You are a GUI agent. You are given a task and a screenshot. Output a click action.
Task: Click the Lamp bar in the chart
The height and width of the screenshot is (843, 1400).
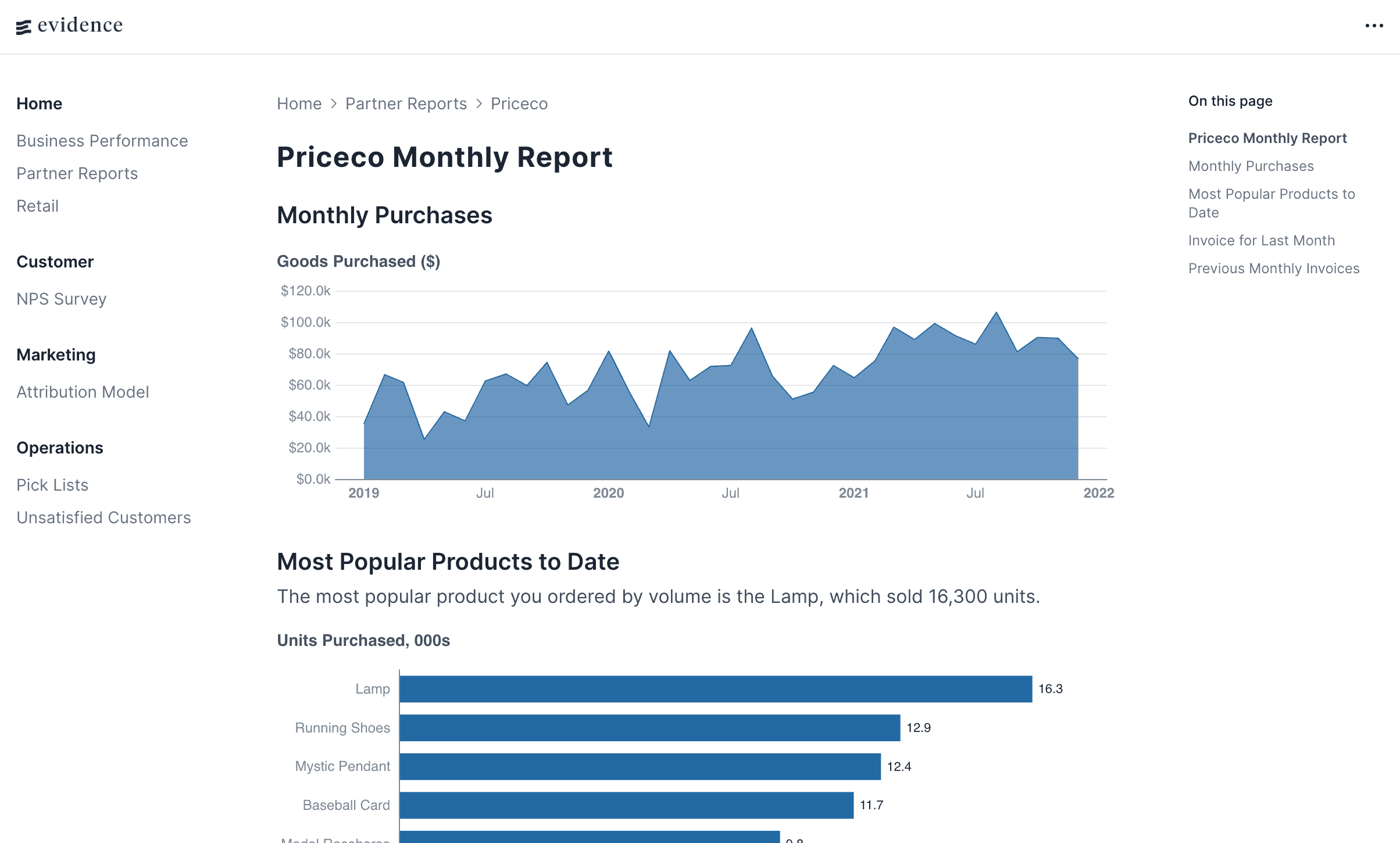(x=715, y=689)
